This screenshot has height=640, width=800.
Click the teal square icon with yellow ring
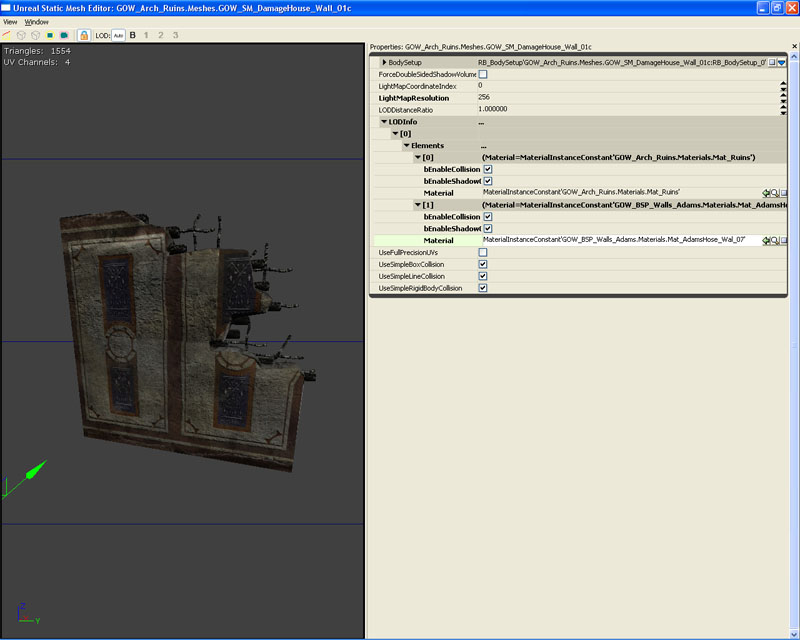[50, 35]
